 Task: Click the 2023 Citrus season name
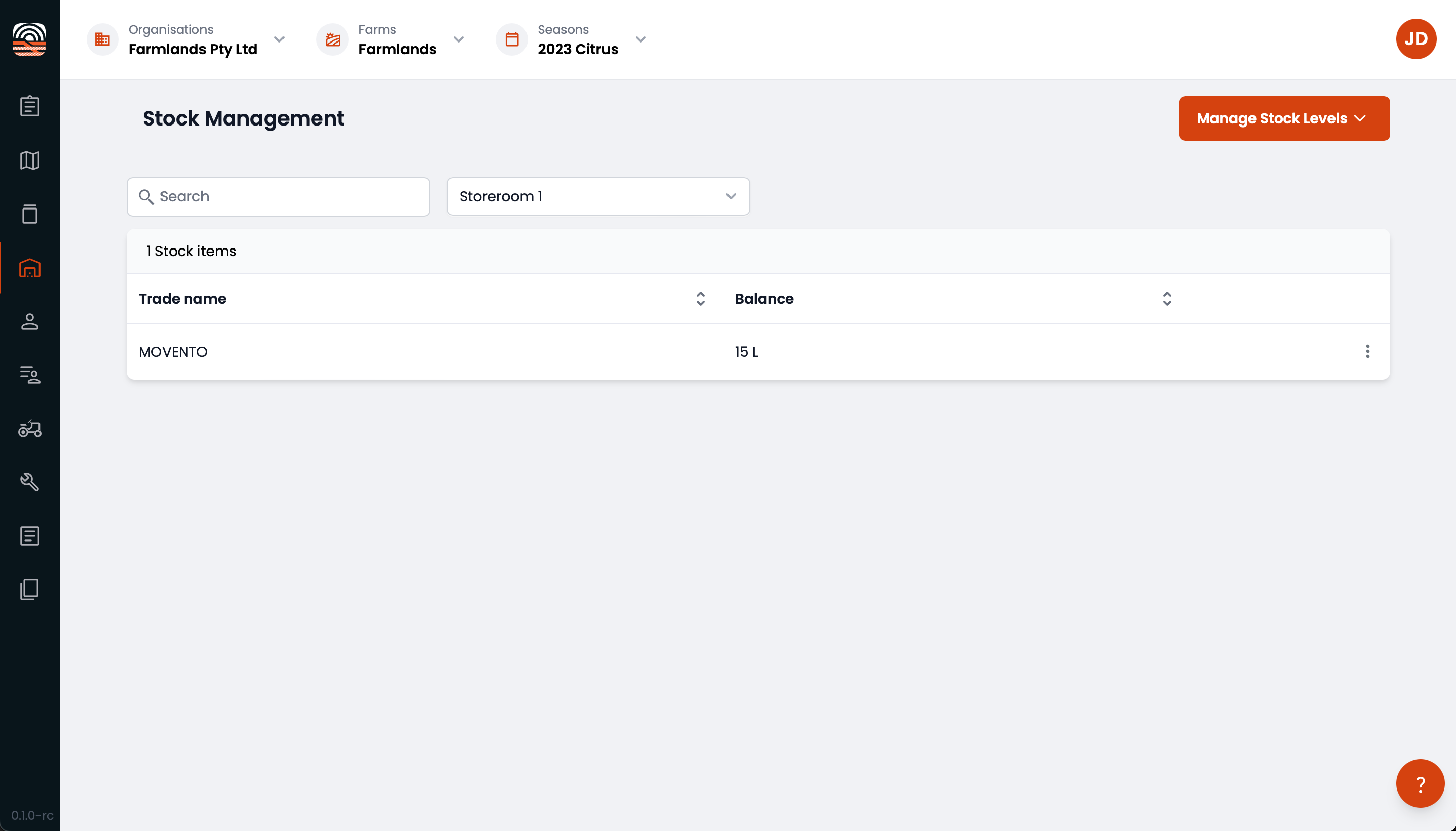click(578, 49)
